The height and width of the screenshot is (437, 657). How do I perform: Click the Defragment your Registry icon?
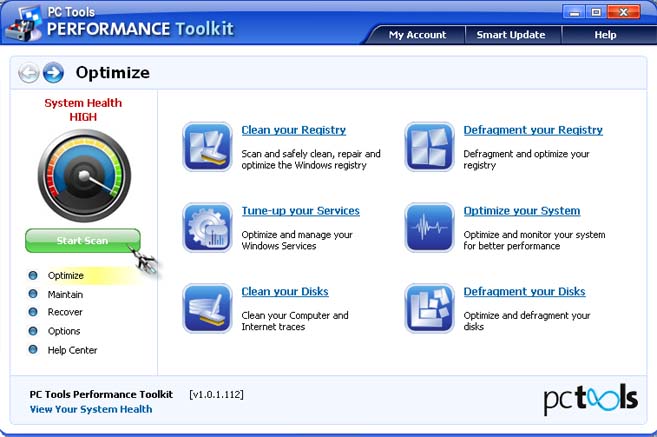[429, 147]
